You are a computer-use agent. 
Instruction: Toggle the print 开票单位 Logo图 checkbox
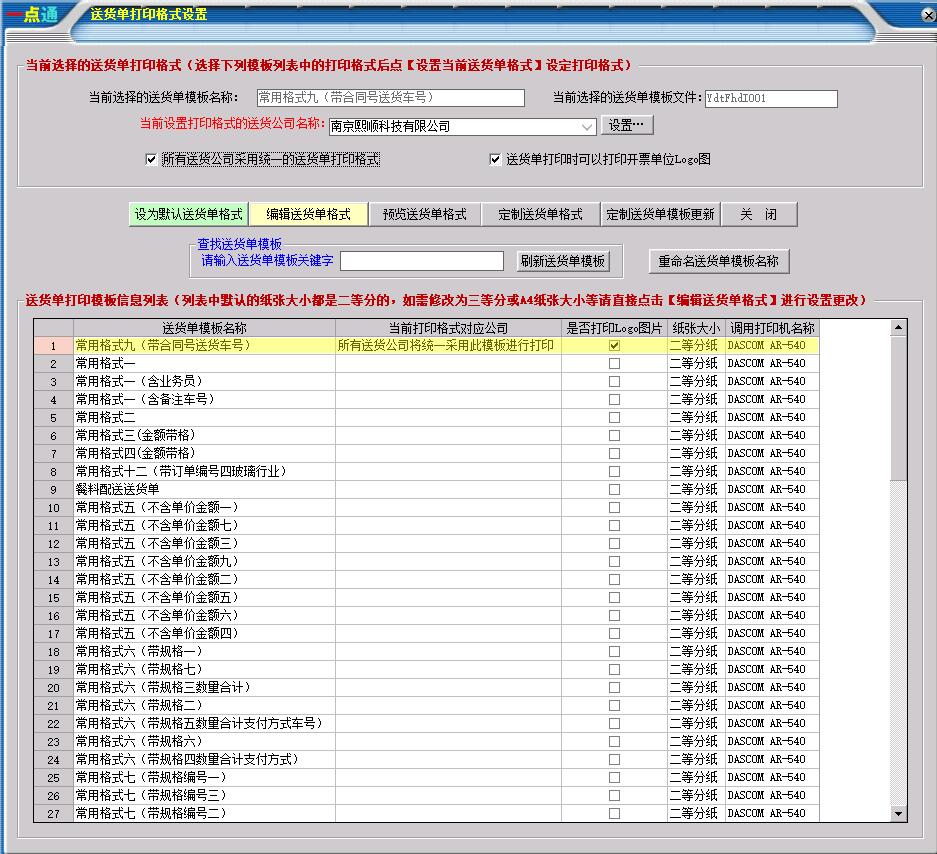pos(495,159)
